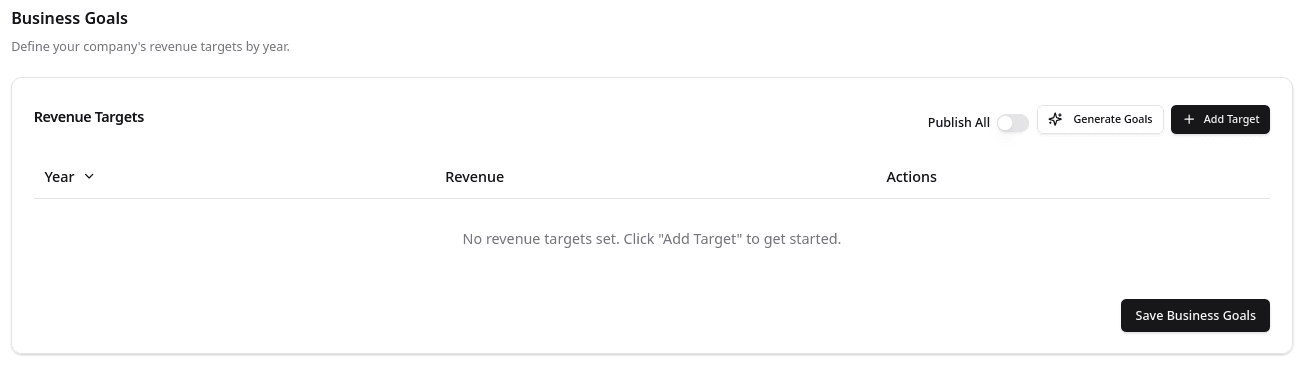Viewport: 1302px width, 365px height.
Task: Select the Revenue column header
Action: tap(474, 177)
